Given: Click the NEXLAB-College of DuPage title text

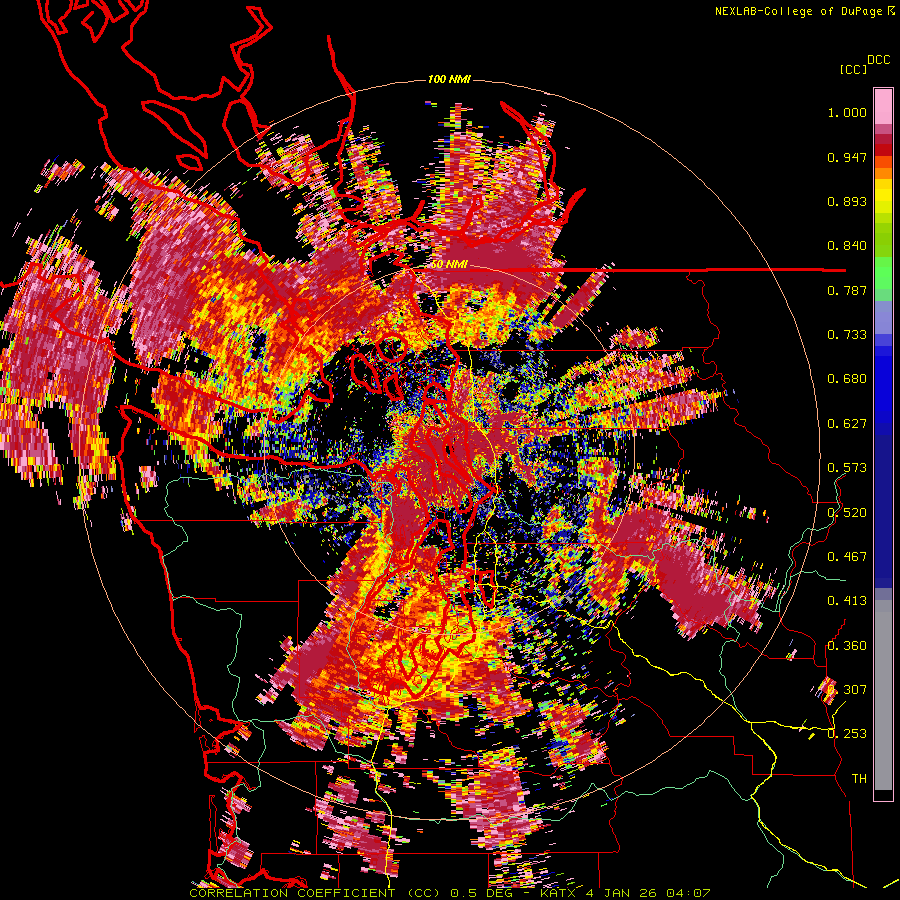Looking at the screenshot, I should tap(799, 11).
